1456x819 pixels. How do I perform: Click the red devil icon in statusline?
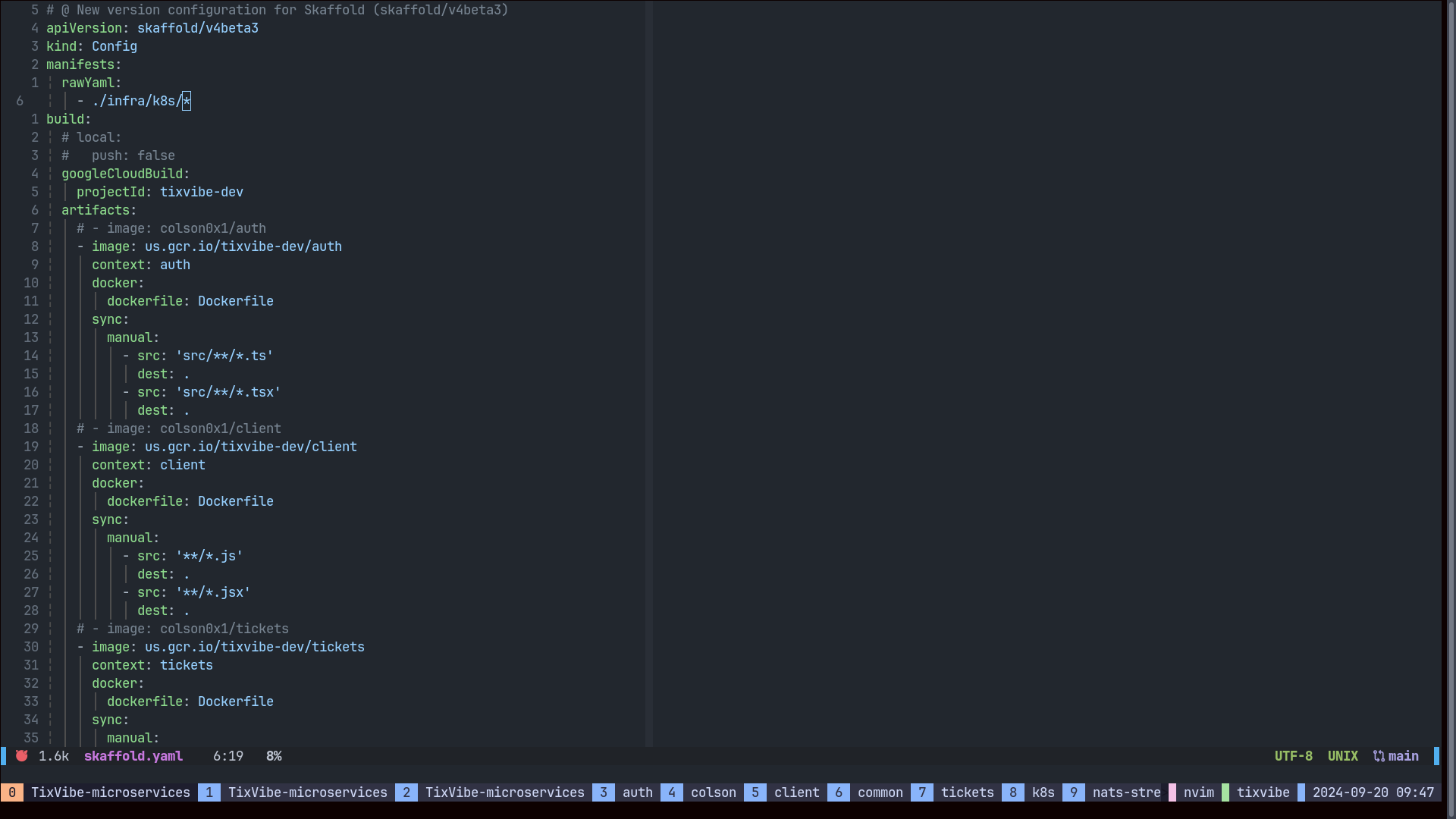click(22, 756)
